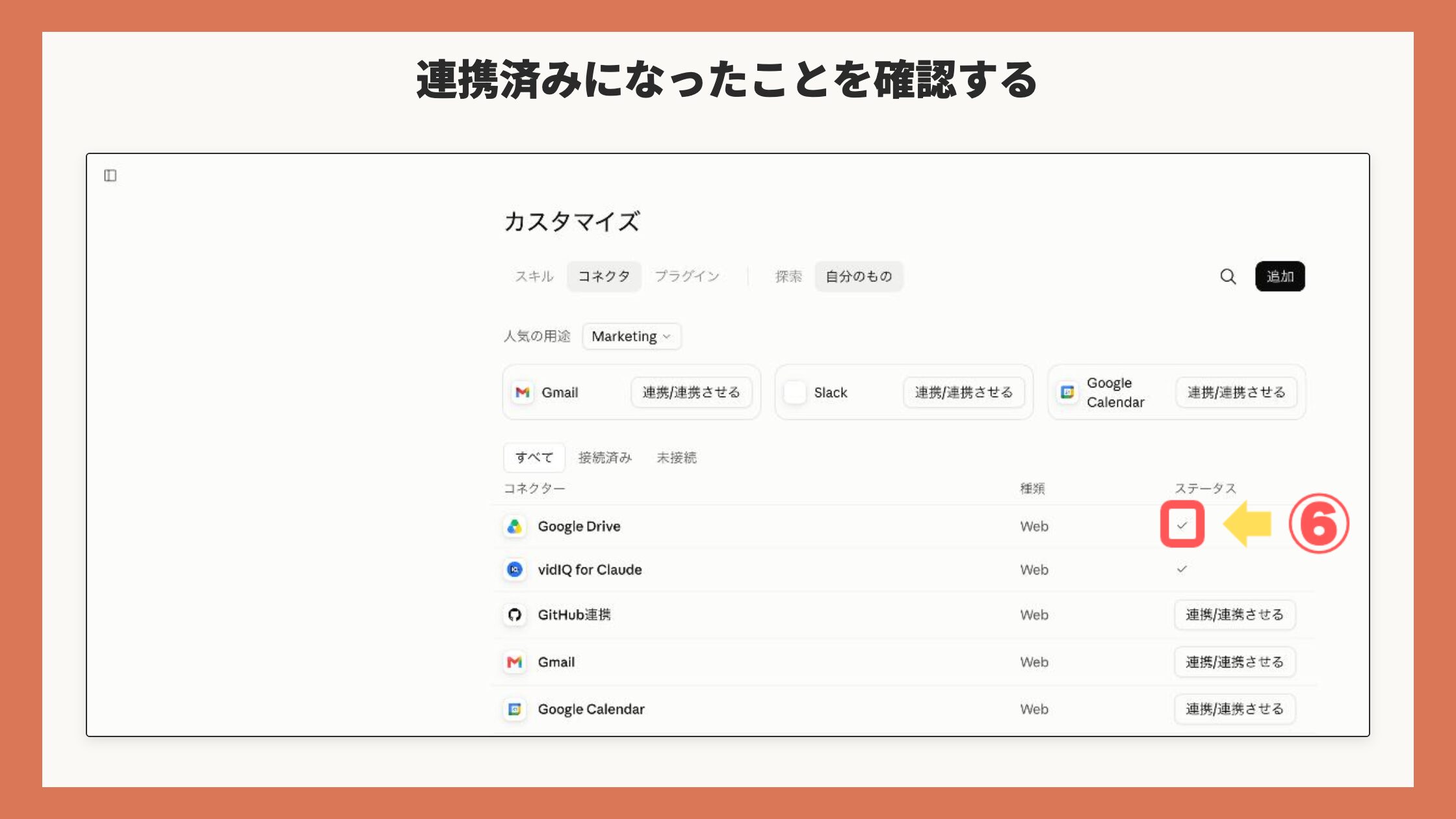Connect Slack from the popular card
The image size is (1456, 819).
(x=964, y=393)
